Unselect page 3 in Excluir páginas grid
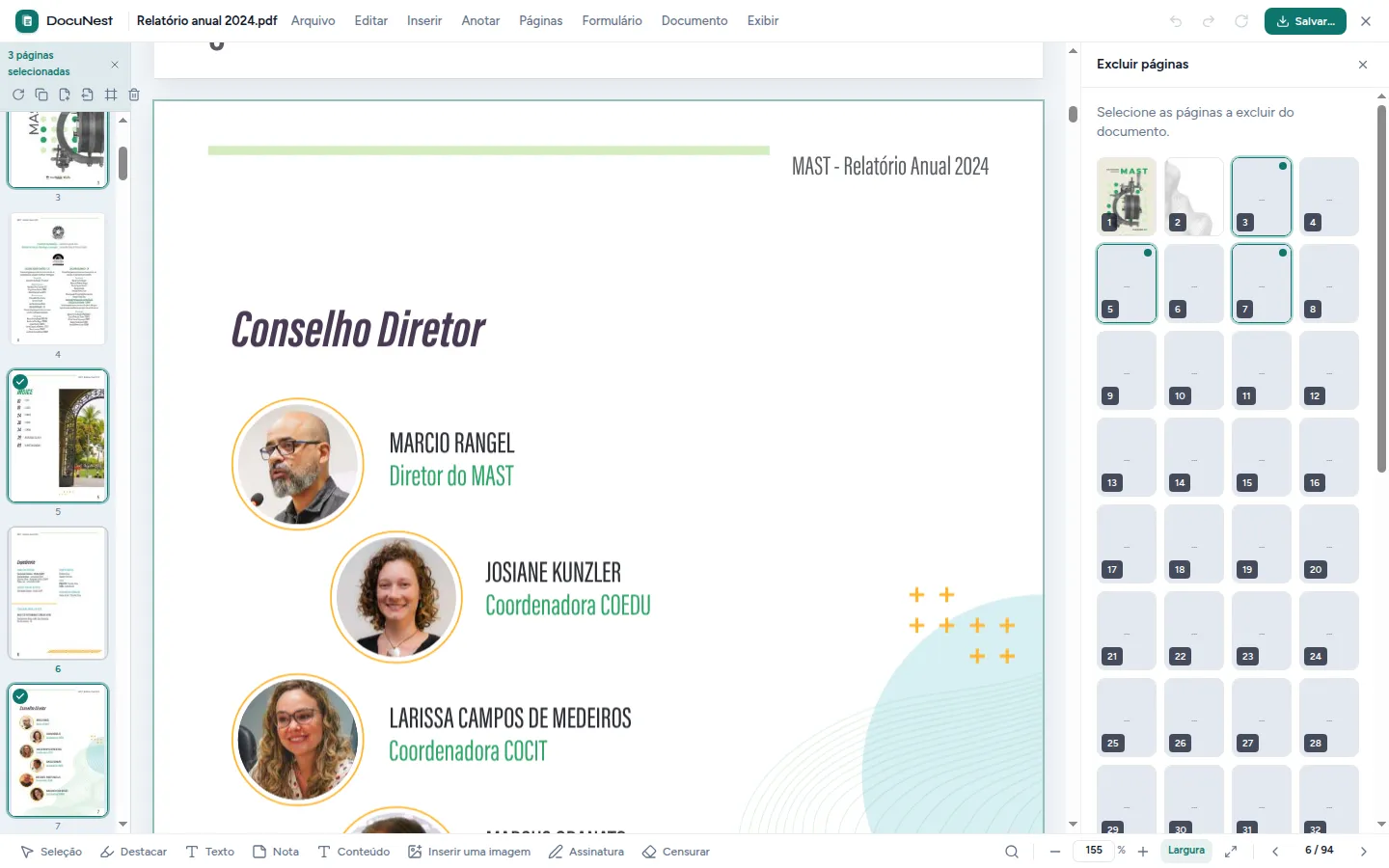 pos(1262,197)
